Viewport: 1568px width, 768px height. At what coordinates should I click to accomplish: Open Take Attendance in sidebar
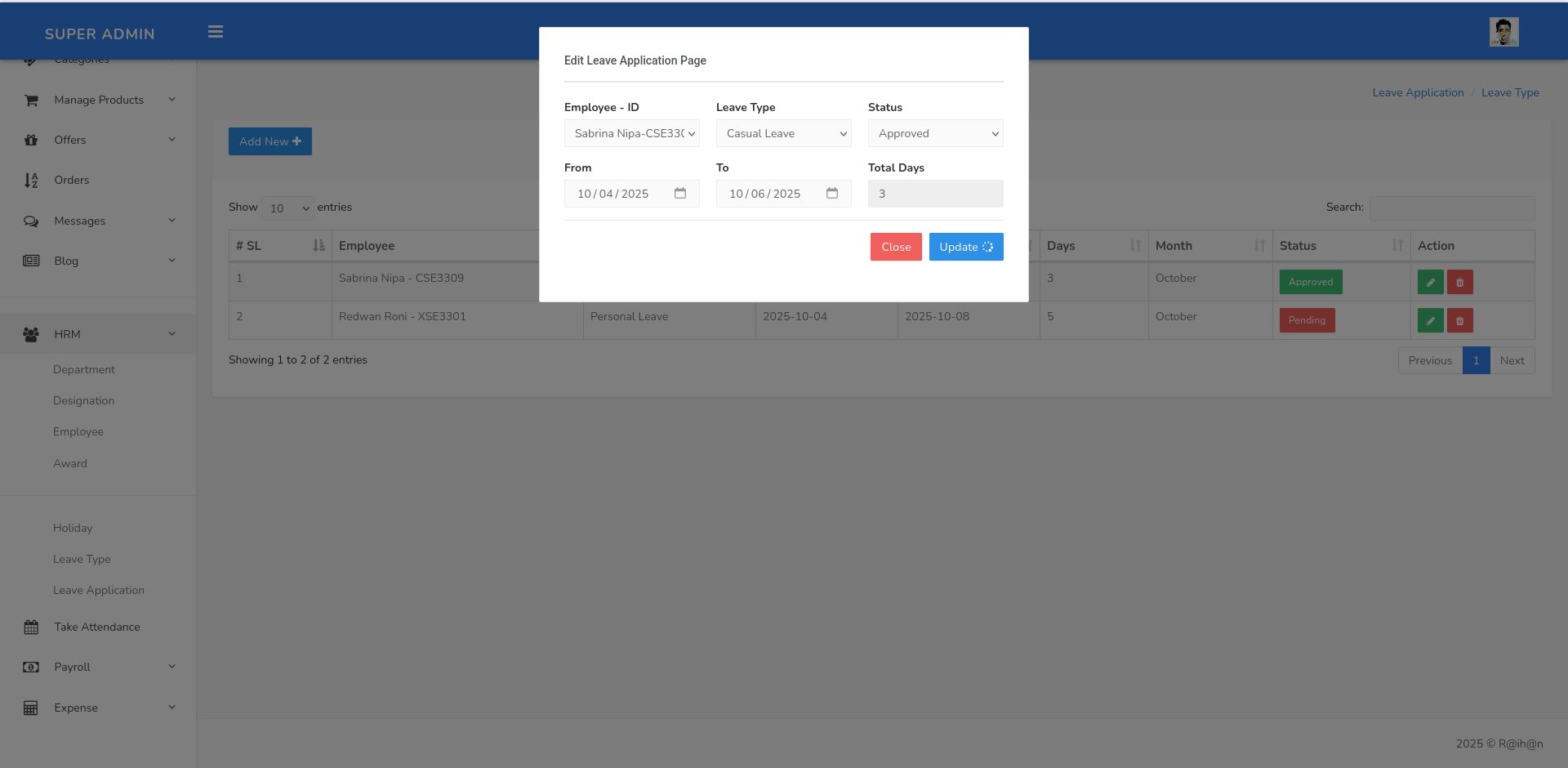[97, 627]
